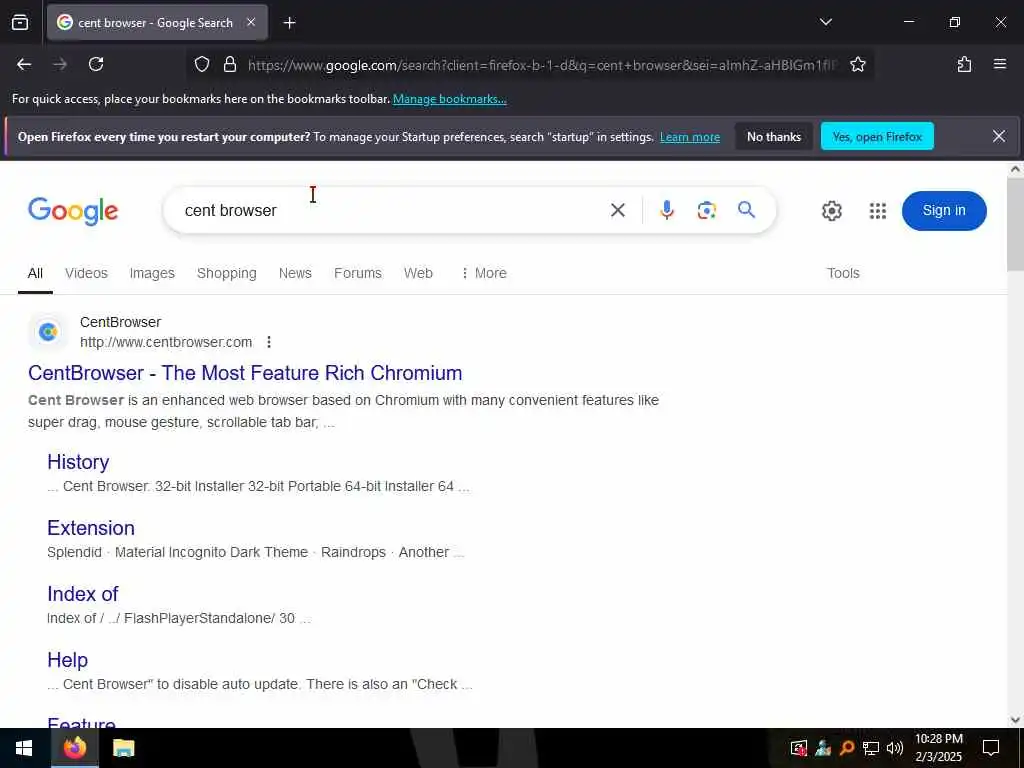1024x768 pixels.
Task: Open the Extension sitelink
Action: coord(91,528)
